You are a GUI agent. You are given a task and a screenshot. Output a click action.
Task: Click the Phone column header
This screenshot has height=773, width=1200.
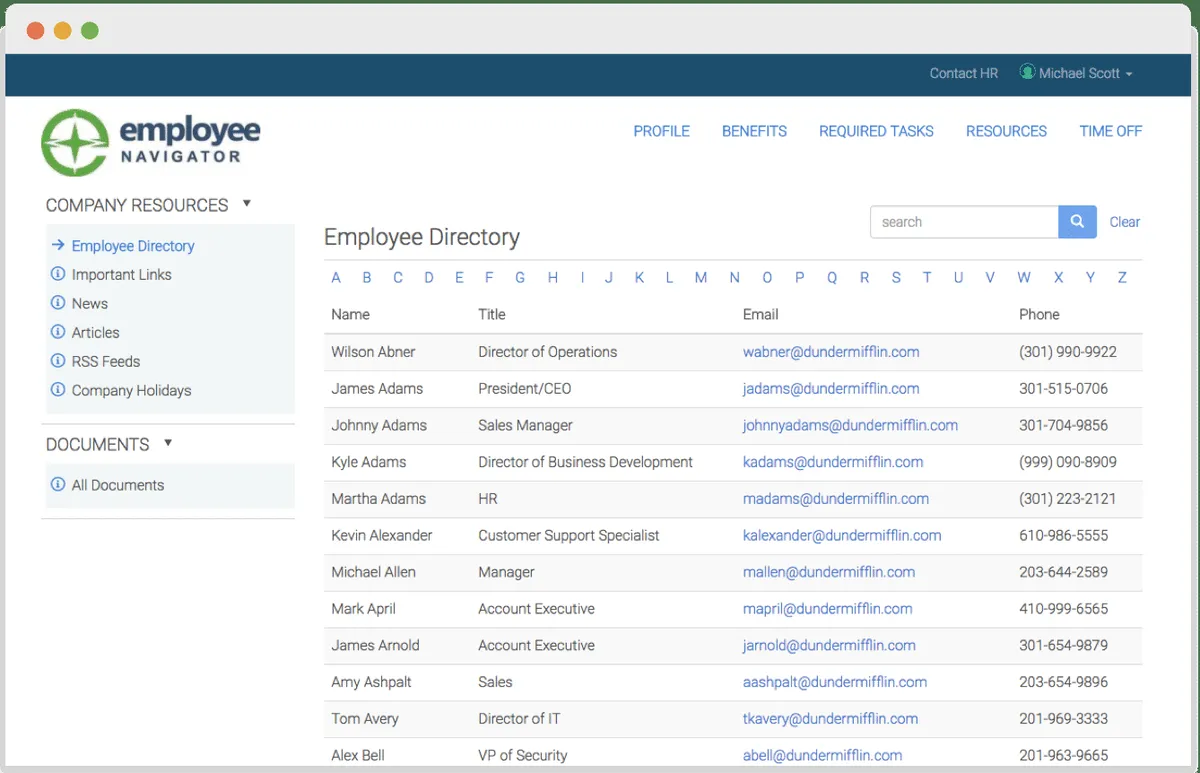(1039, 314)
